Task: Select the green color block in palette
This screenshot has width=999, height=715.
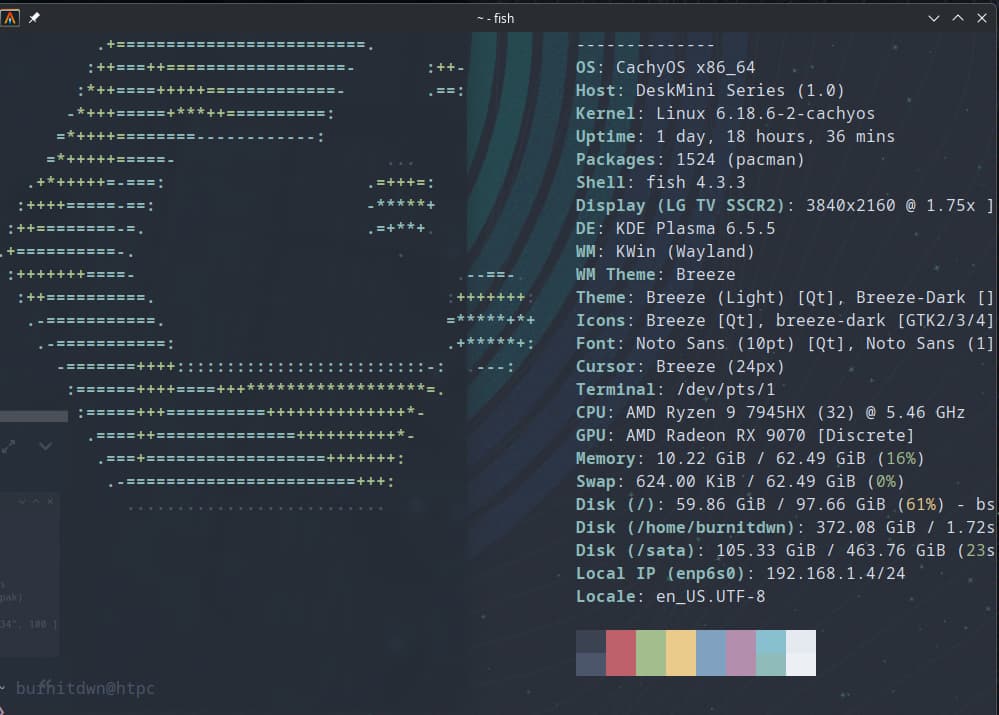Action: [651, 653]
